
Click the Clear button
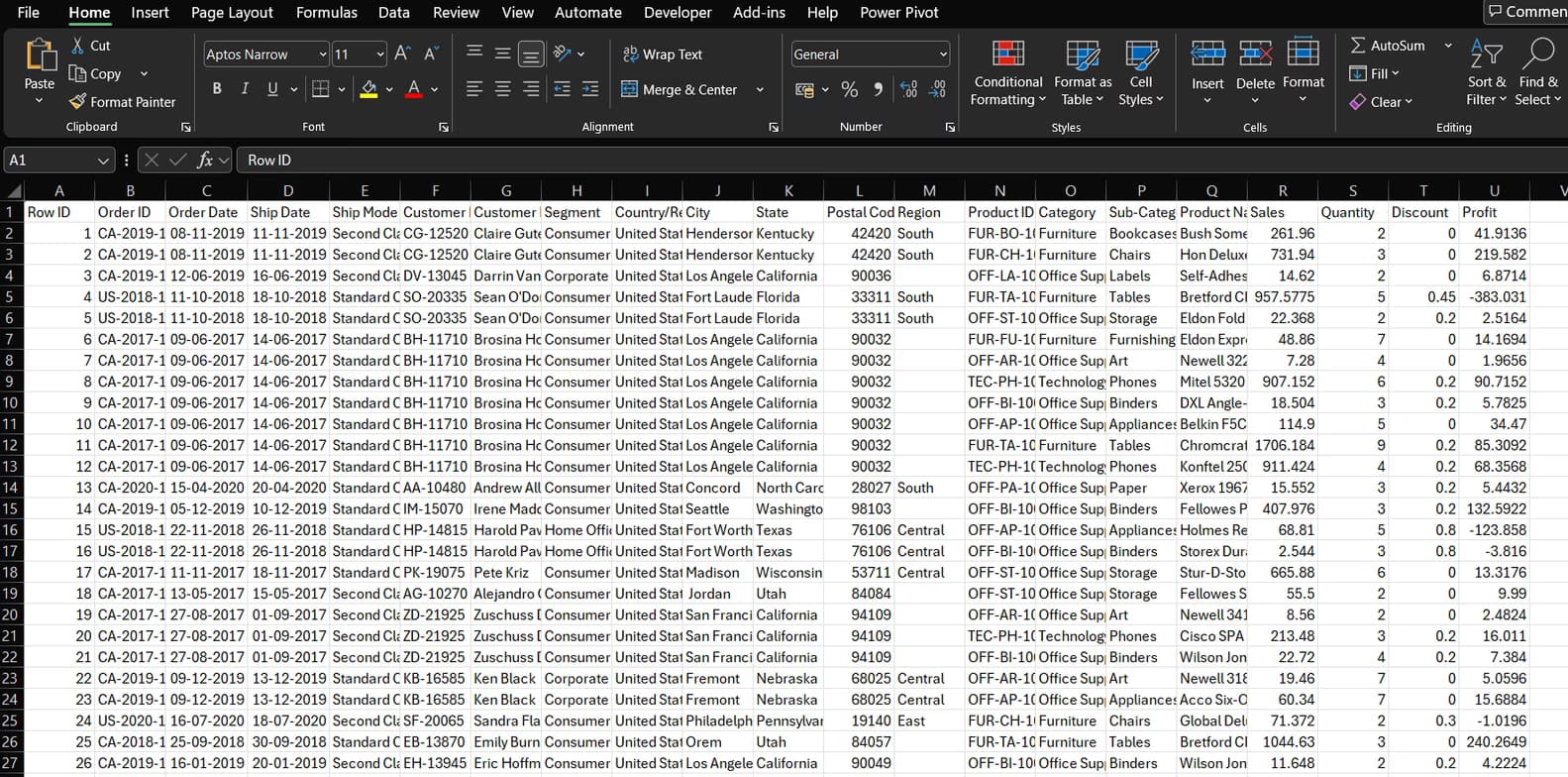1381,101
